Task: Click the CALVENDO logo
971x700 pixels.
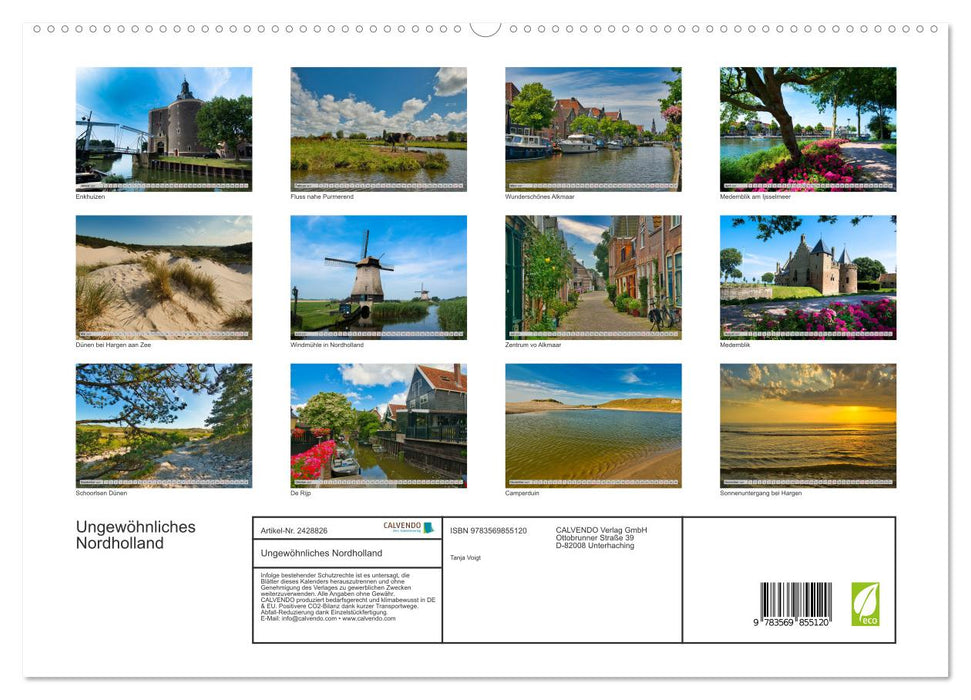Action: (x=409, y=527)
